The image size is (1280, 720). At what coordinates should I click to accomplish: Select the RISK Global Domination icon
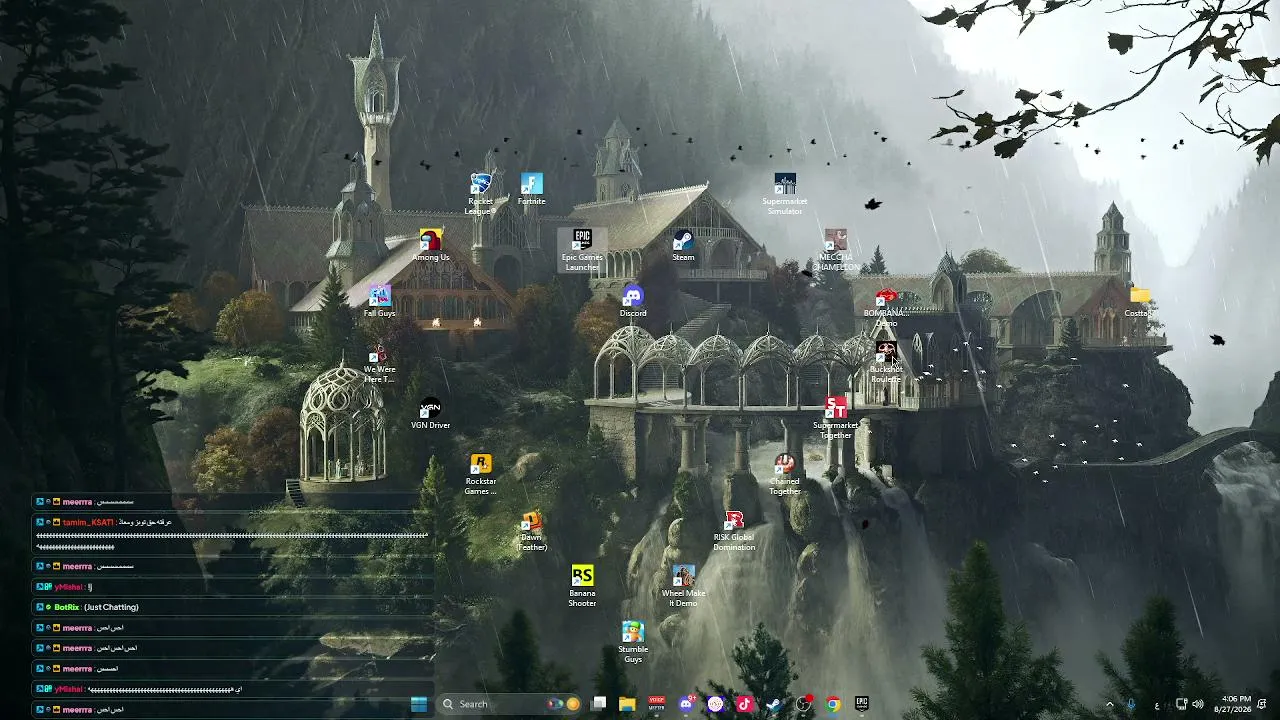tap(734, 530)
